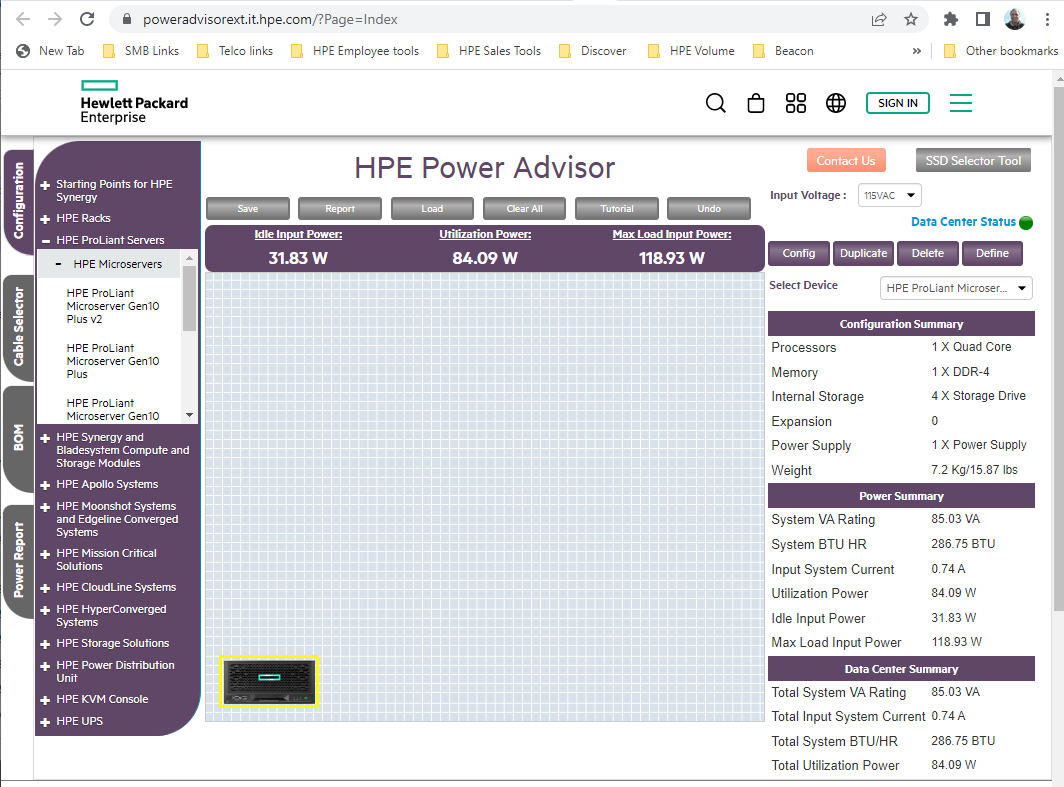Screen dimensions: 1064x787
Task: Click the browser back arrow
Action: [23, 19]
